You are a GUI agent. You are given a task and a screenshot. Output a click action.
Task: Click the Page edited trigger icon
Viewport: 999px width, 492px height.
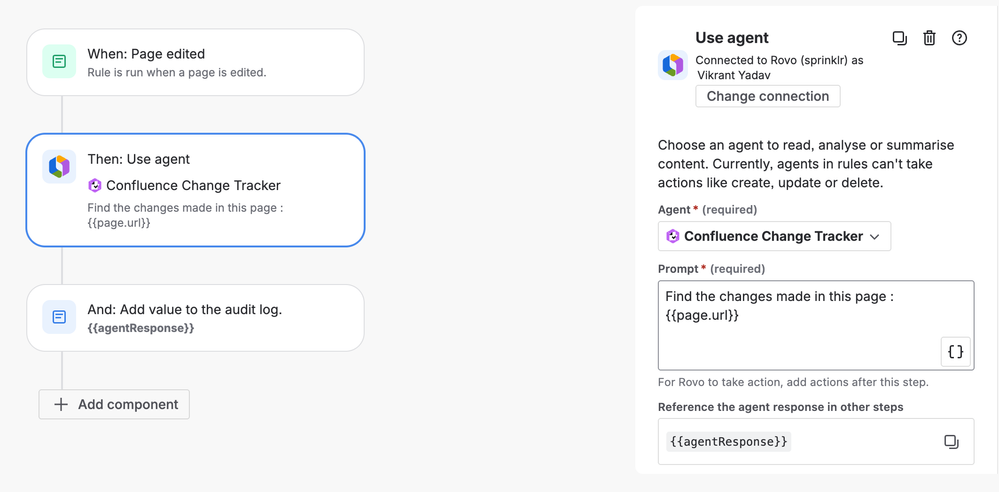point(59,62)
